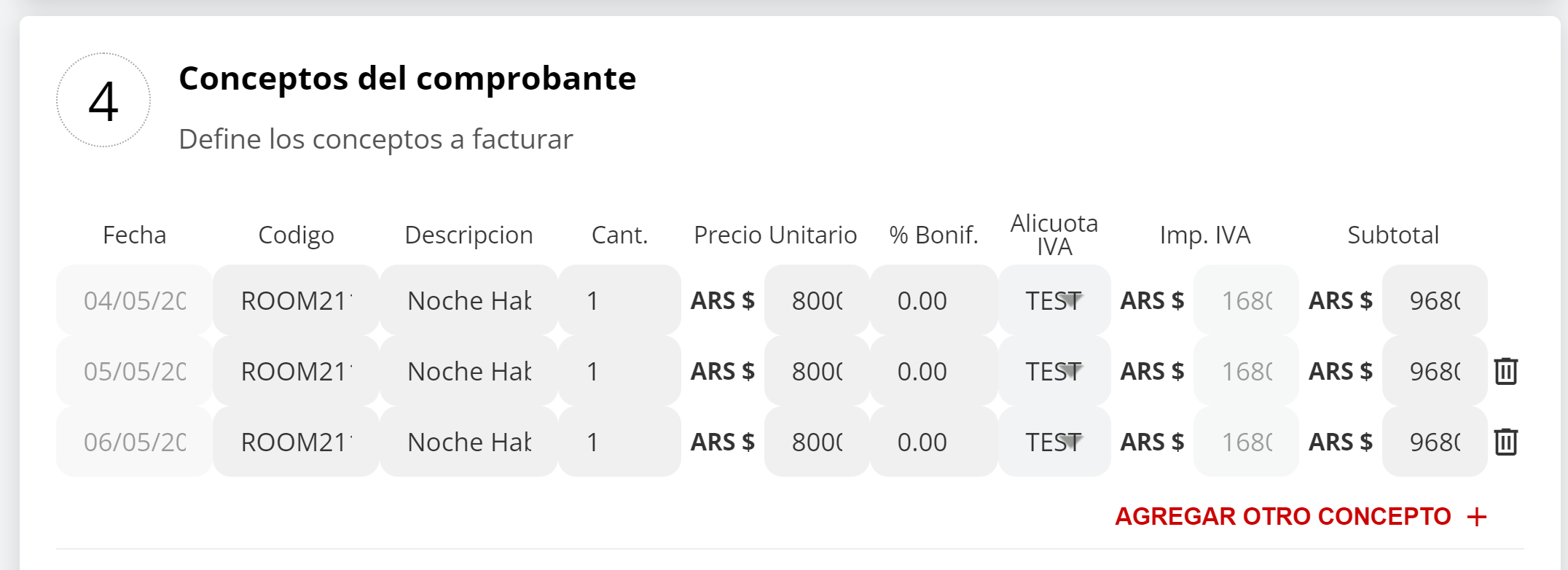
Task: Click the % Bonif 0.00 field on row 05/05
Action: [922, 370]
